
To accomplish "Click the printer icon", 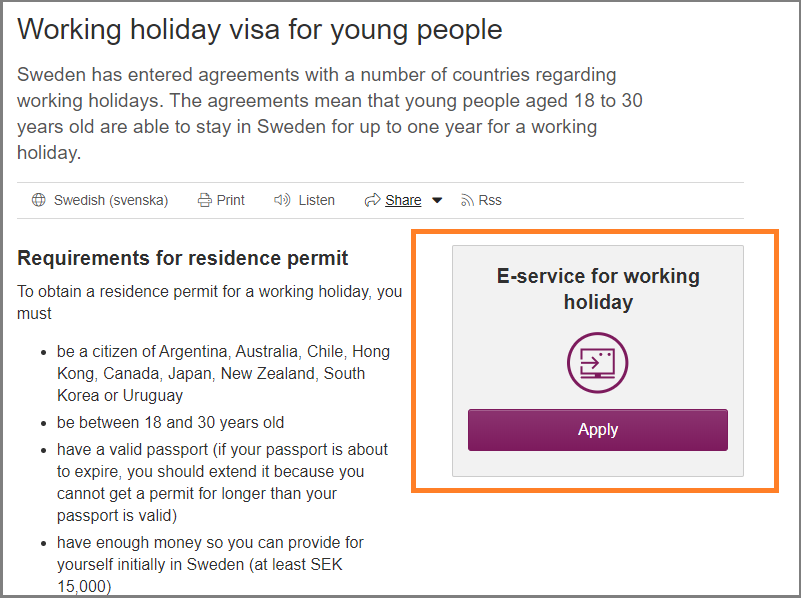I will pyautogui.click(x=204, y=200).
